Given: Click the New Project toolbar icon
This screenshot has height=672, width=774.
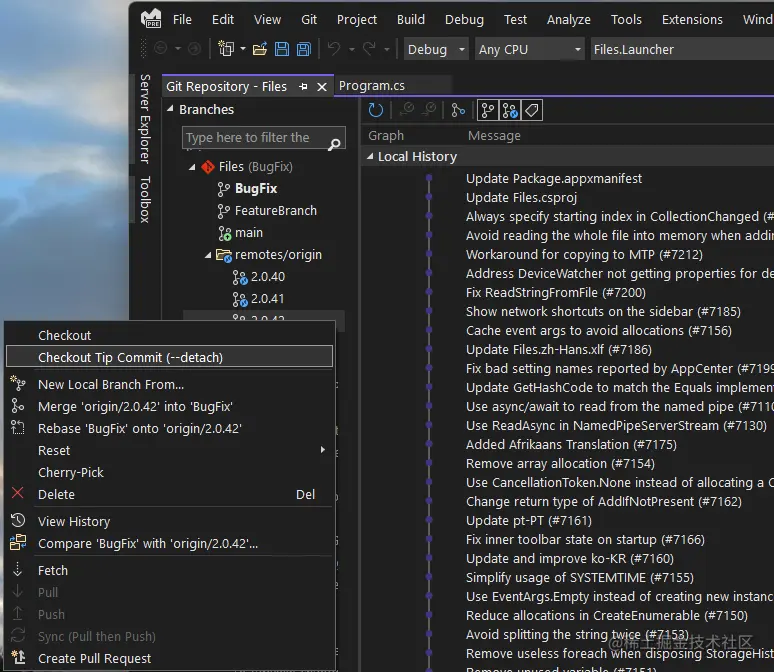Looking at the screenshot, I should click(226, 49).
